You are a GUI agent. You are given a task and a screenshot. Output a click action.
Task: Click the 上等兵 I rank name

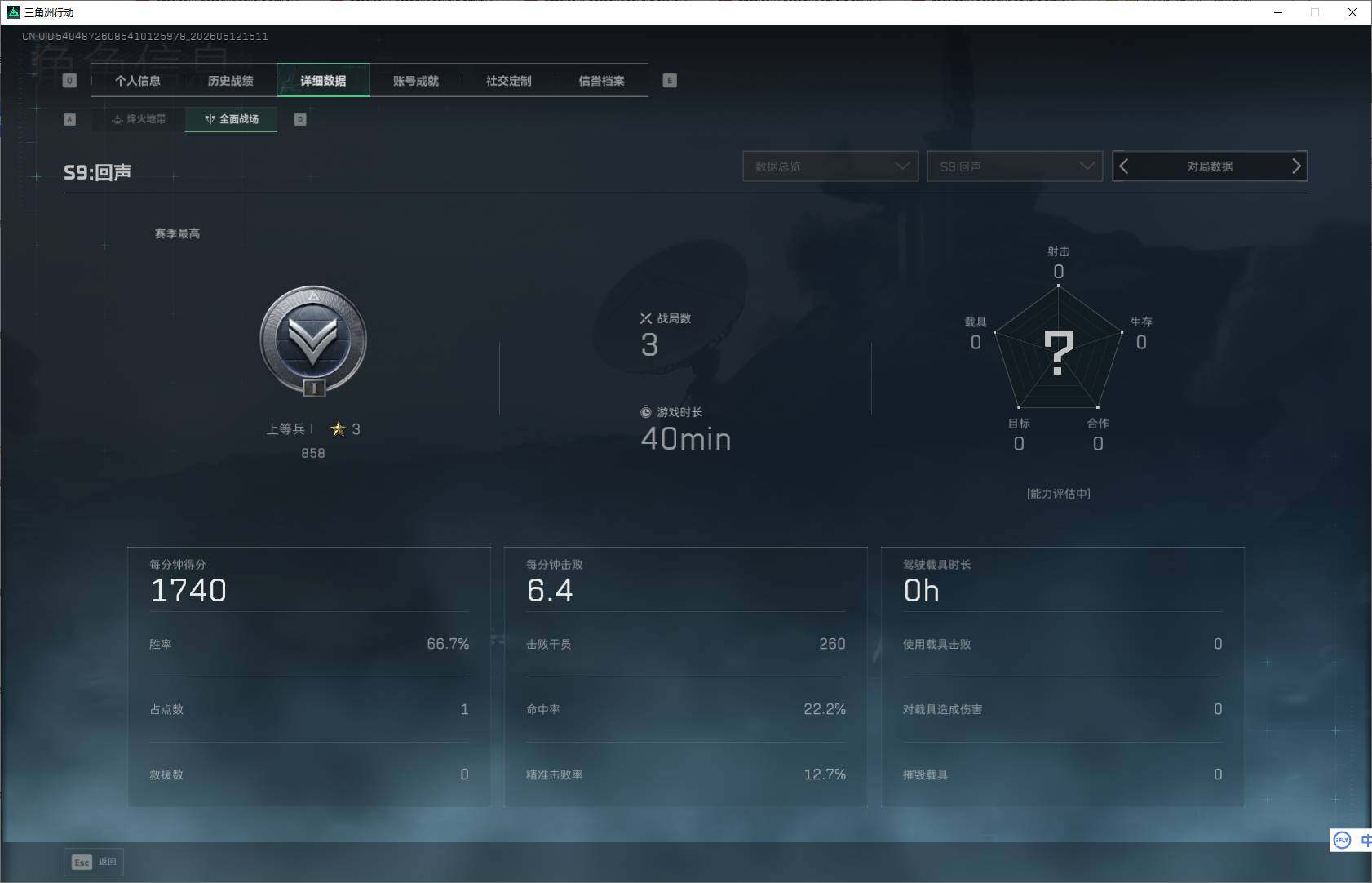pyautogui.click(x=290, y=428)
